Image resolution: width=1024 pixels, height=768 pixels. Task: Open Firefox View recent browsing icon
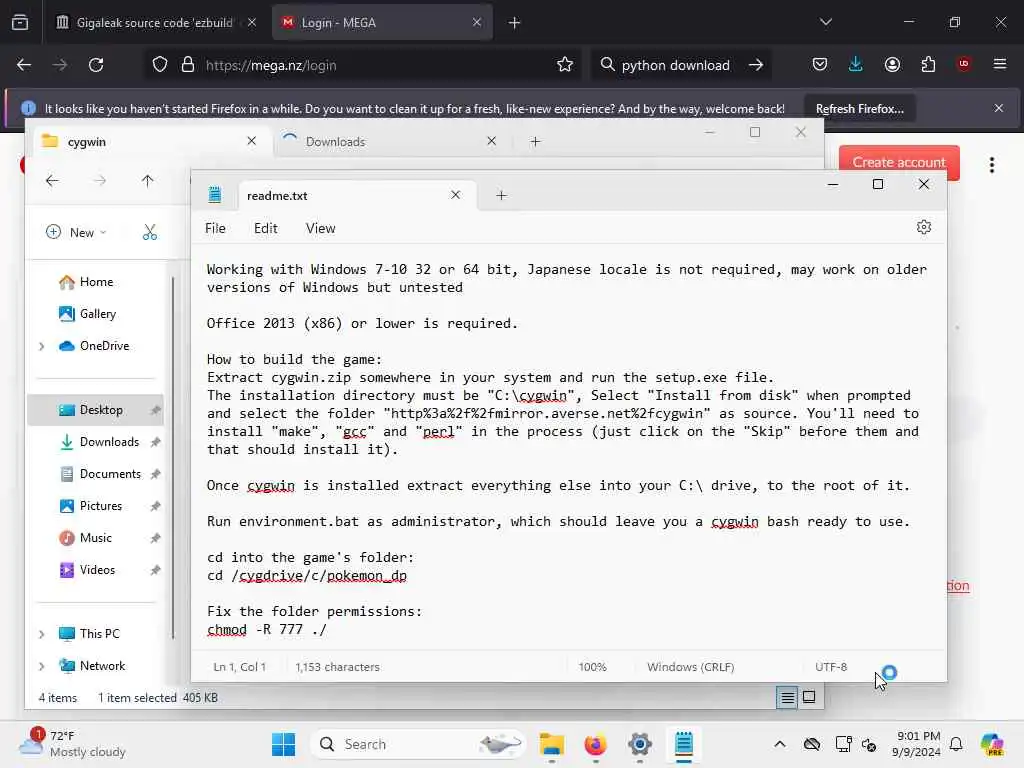coord(20,22)
